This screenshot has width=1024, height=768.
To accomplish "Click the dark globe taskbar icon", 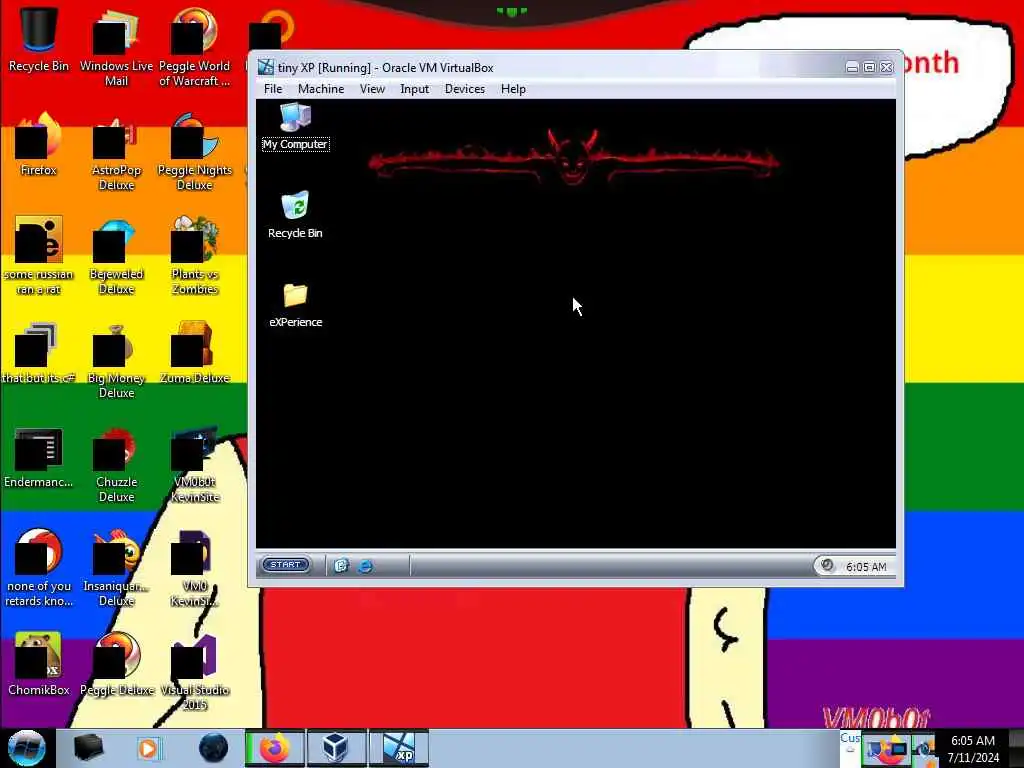I will tap(213, 748).
